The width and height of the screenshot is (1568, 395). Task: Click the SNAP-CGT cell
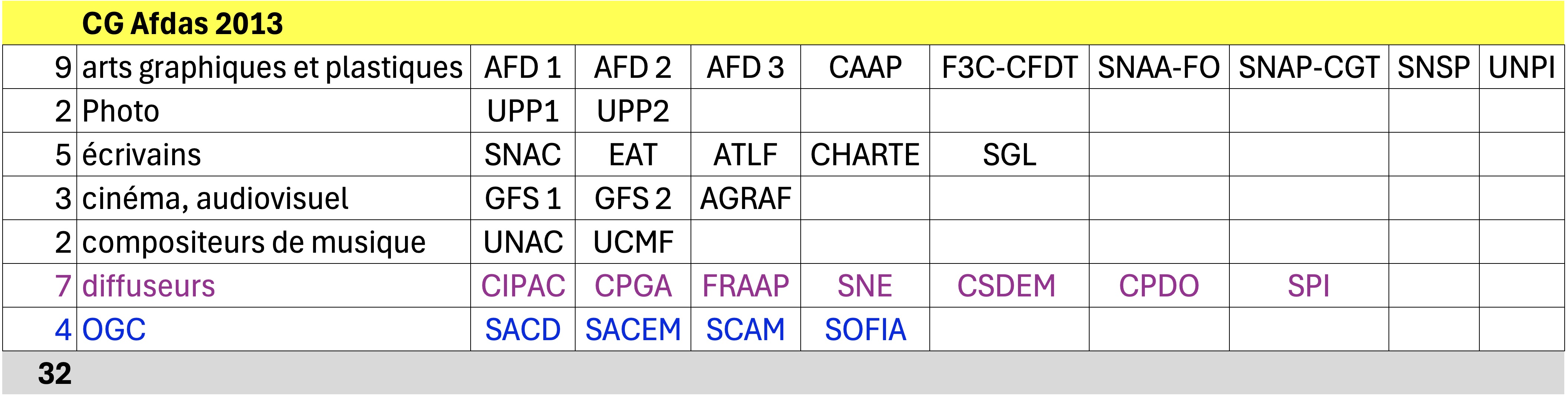coord(1308,67)
